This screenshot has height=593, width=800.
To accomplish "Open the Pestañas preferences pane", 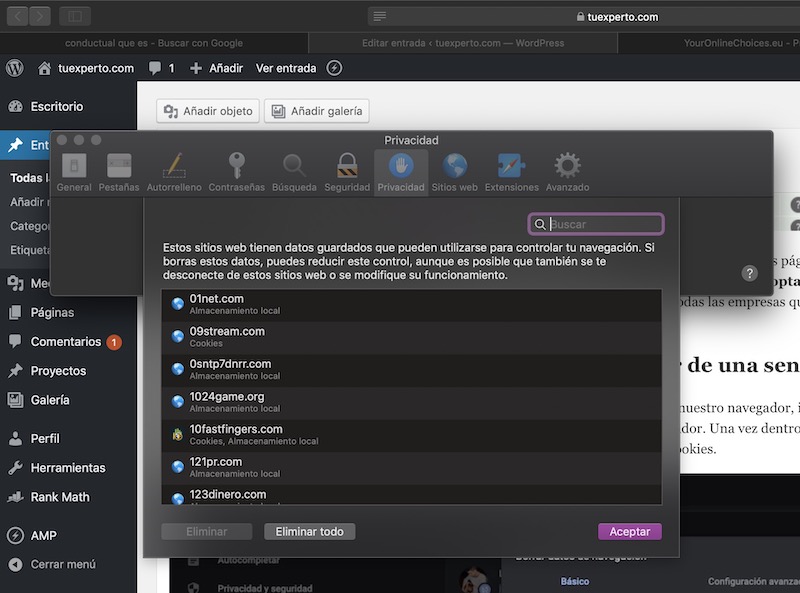I will point(119,171).
